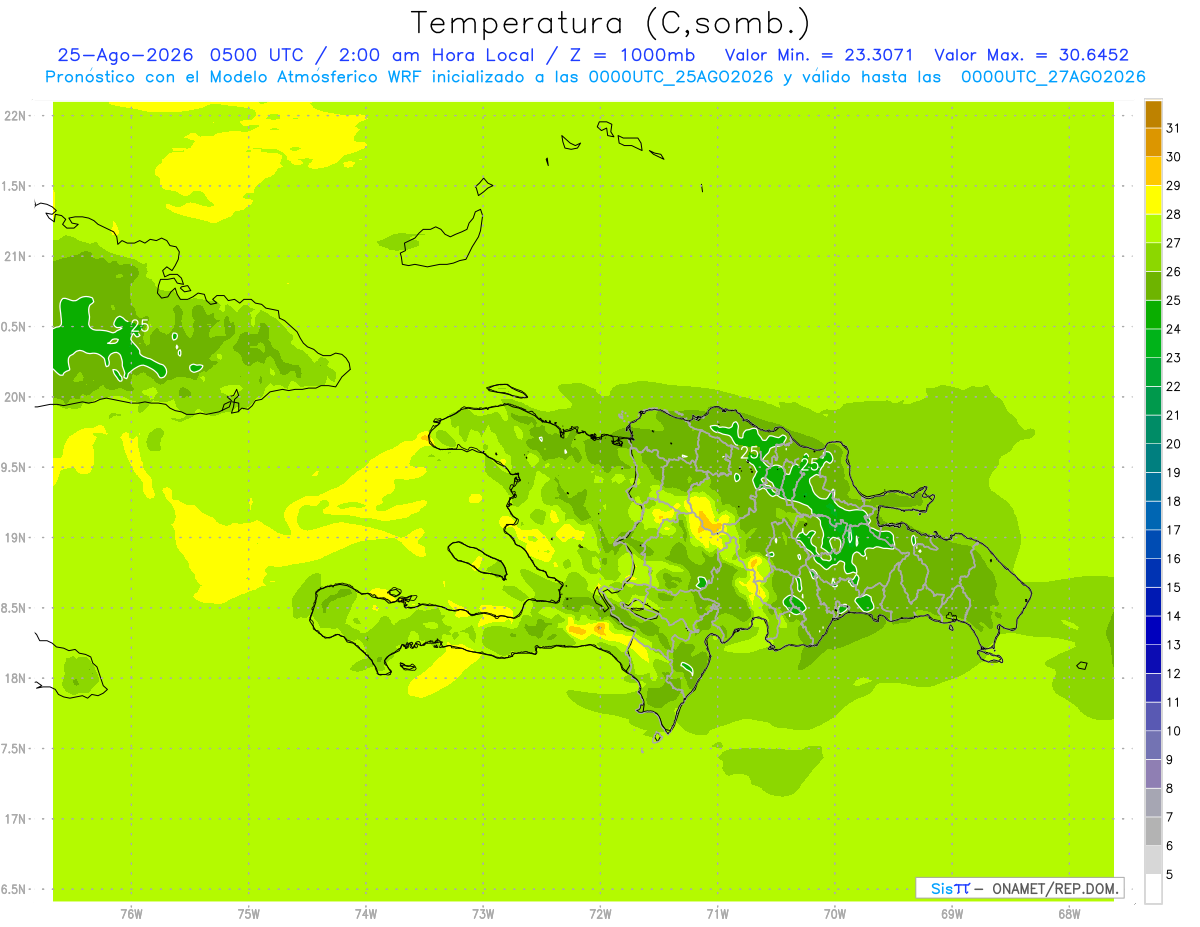Click '0000UTC_27AGO2026' valid-until timestamp

pos(1053,77)
